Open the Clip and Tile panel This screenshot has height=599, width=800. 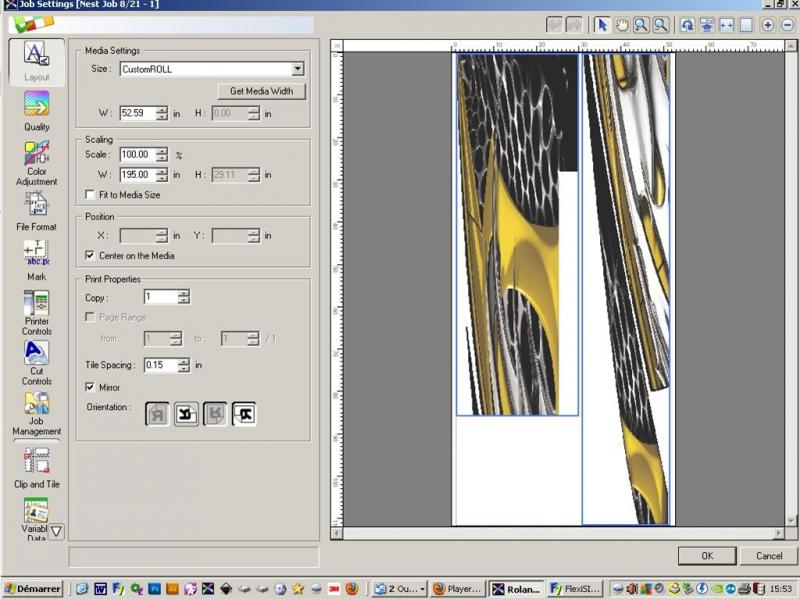[37, 467]
